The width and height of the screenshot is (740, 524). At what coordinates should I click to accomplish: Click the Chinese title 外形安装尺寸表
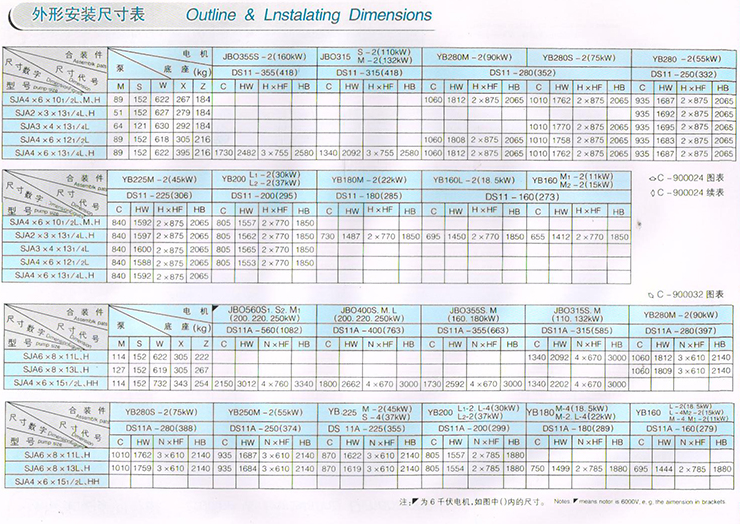pyautogui.click(x=88, y=14)
